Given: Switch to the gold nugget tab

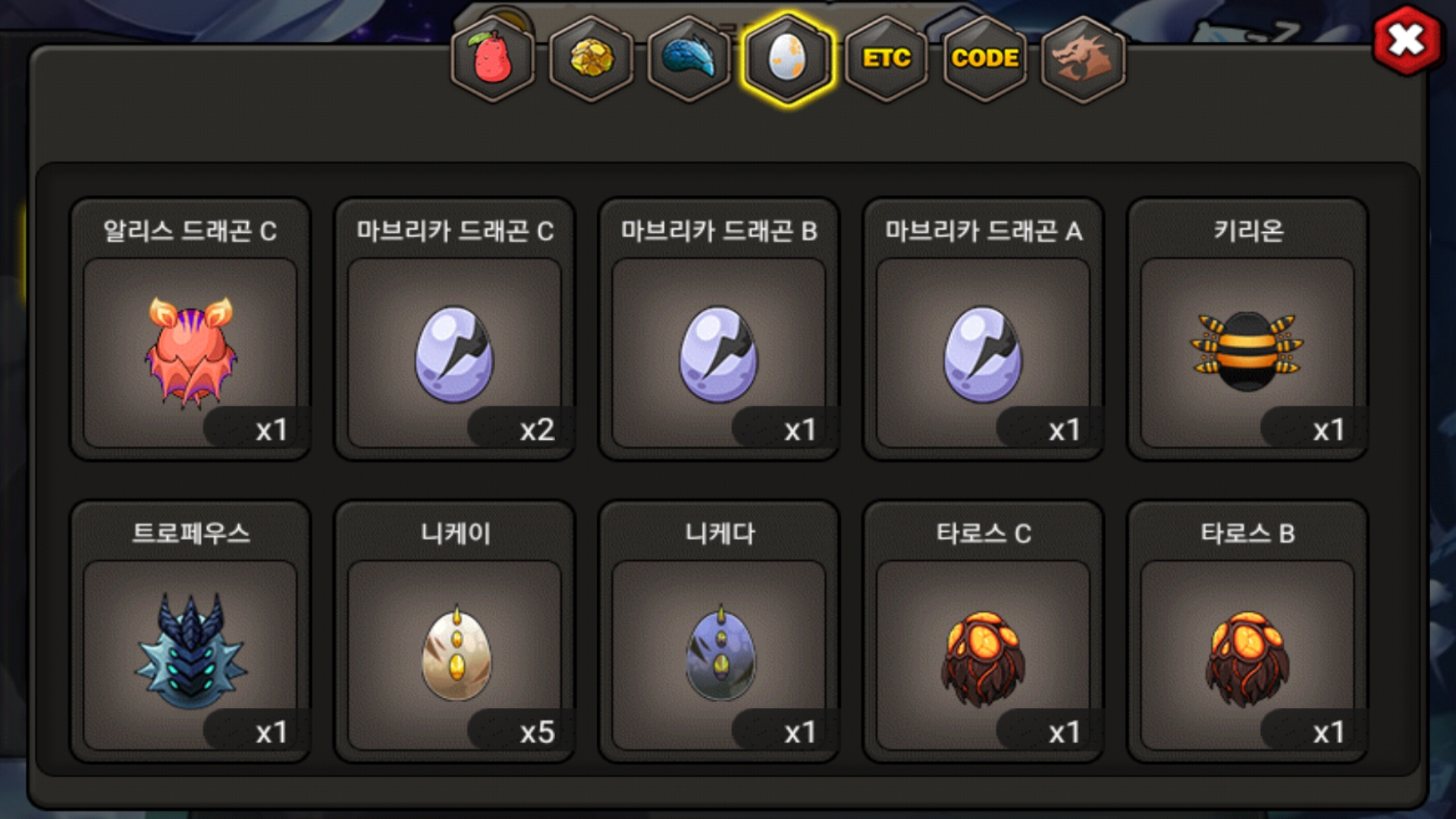Looking at the screenshot, I should click(x=591, y=58).
